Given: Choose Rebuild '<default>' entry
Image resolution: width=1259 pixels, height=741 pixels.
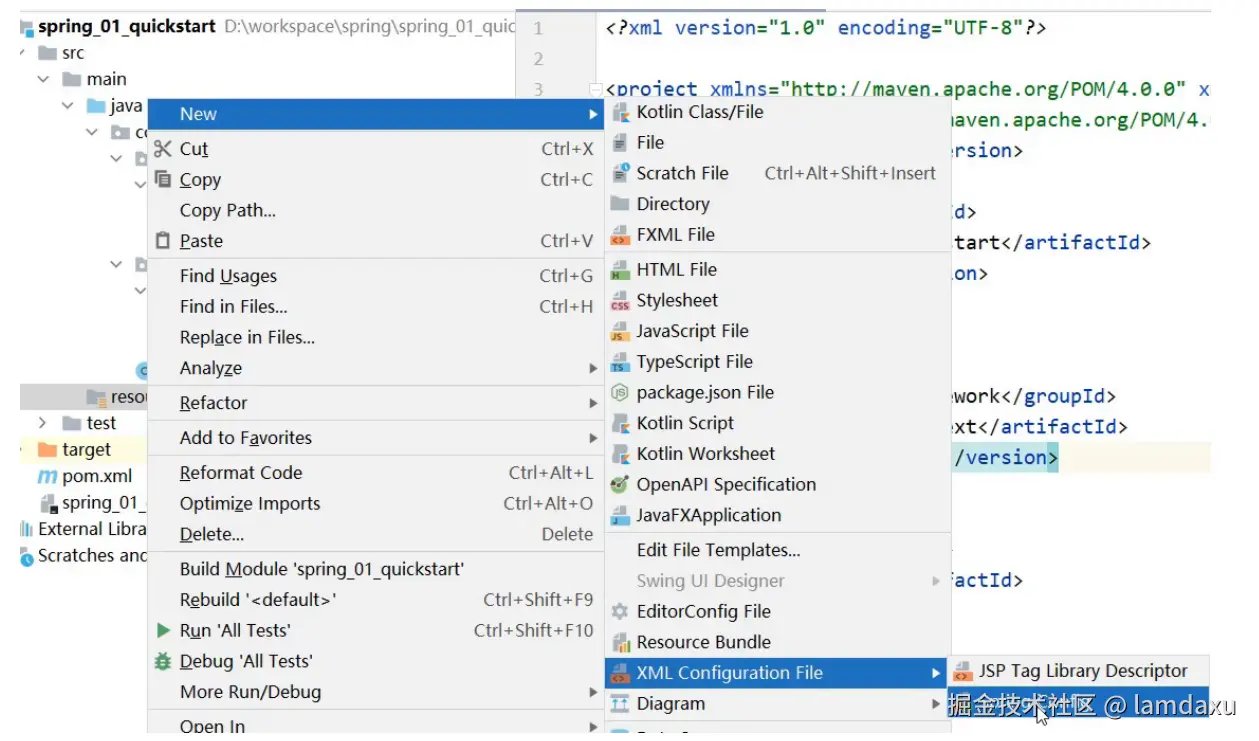Looking at the screenshot, I should point(376,601).
